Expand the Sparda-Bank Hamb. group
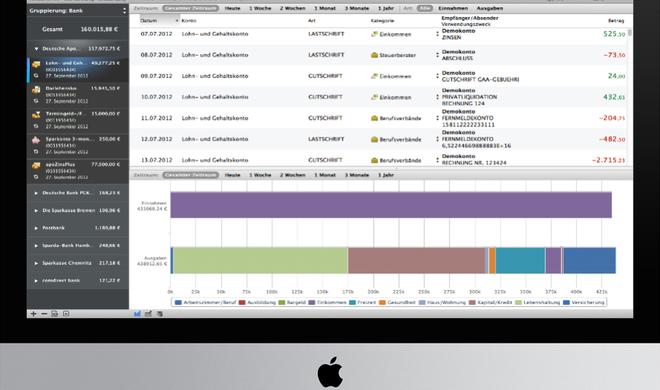This screenshot has width=660, height=390. (36, 246)
